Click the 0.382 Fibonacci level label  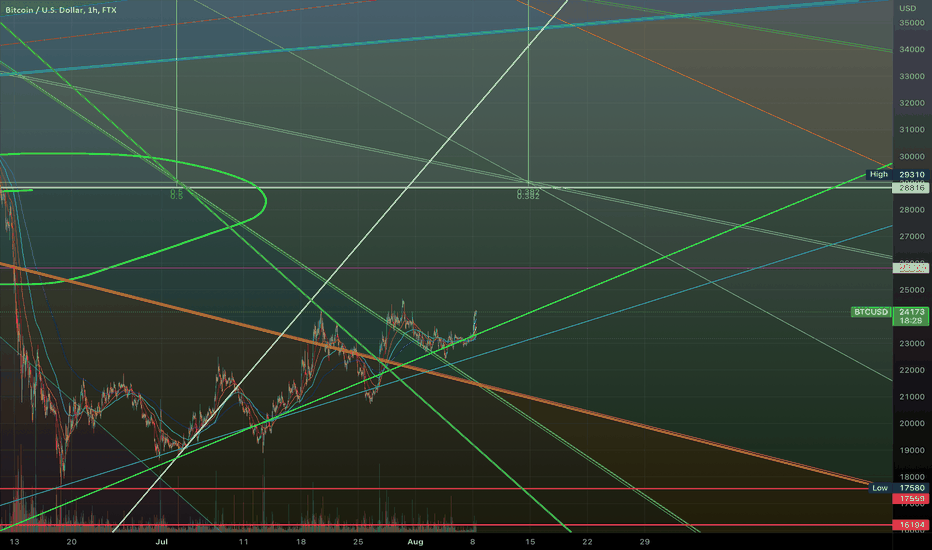[x=528, y=194]
